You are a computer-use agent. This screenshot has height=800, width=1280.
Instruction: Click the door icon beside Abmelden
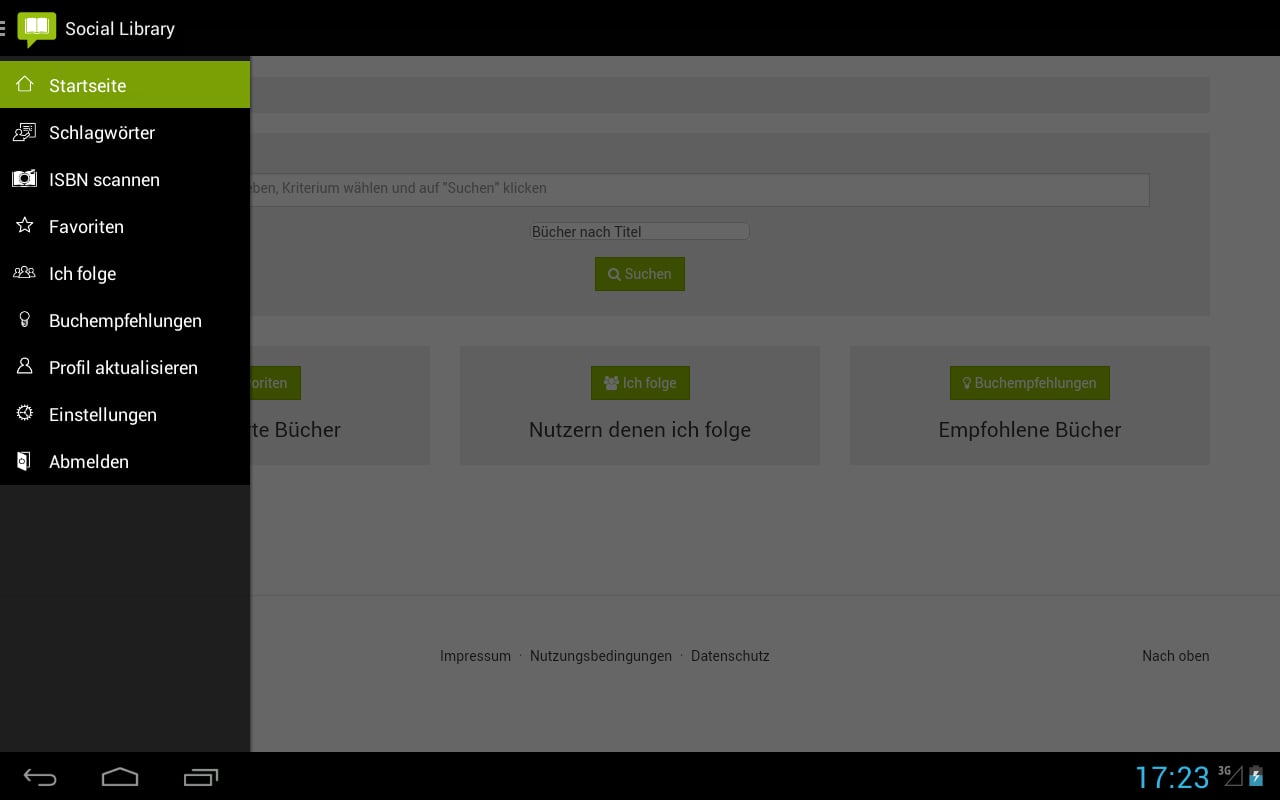(x=24, y=461)
